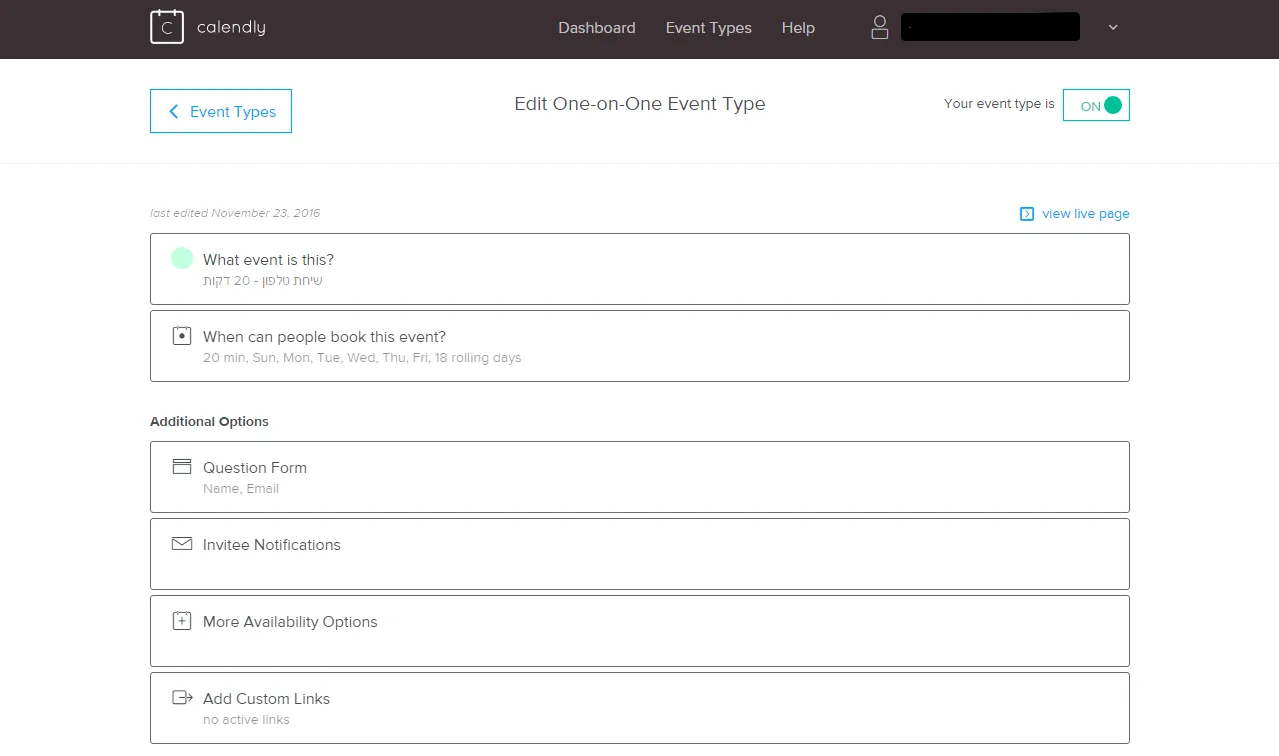Screen dimensions: 1279x756
Task: Click the calendar-plus More Availability icon
Action: coord(181,621)
